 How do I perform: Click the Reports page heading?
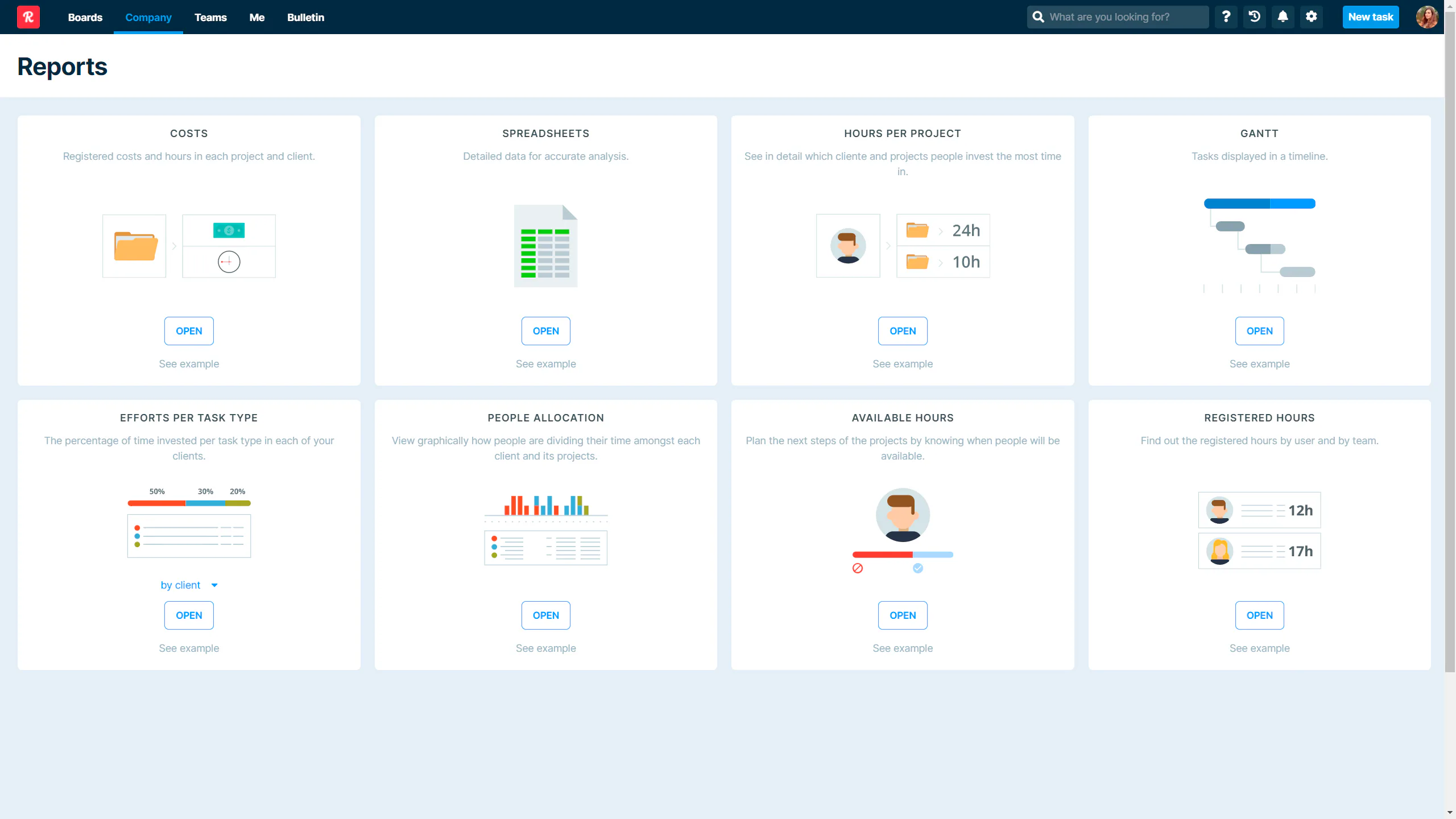pos(63,67)
